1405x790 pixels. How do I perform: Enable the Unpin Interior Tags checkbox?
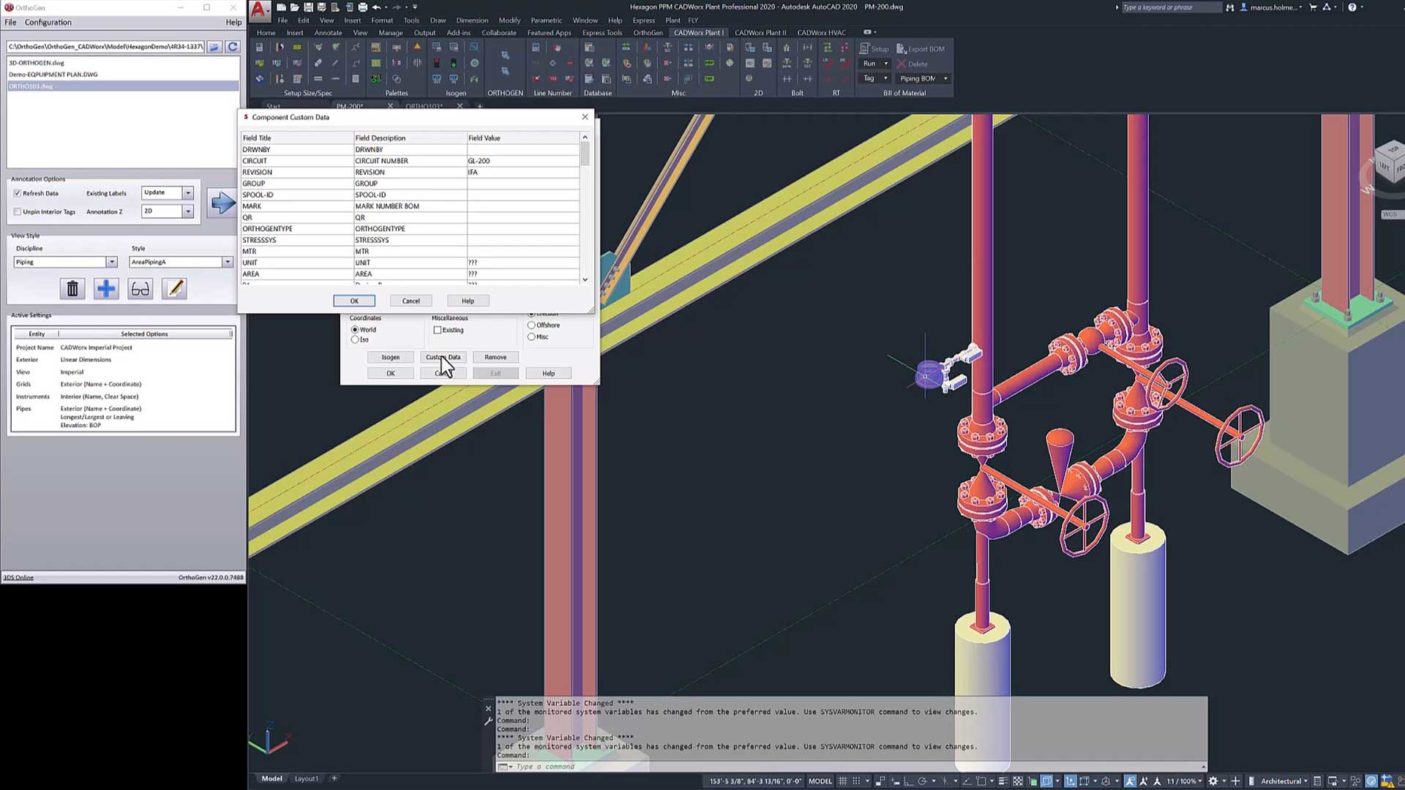tap(17, 212)
